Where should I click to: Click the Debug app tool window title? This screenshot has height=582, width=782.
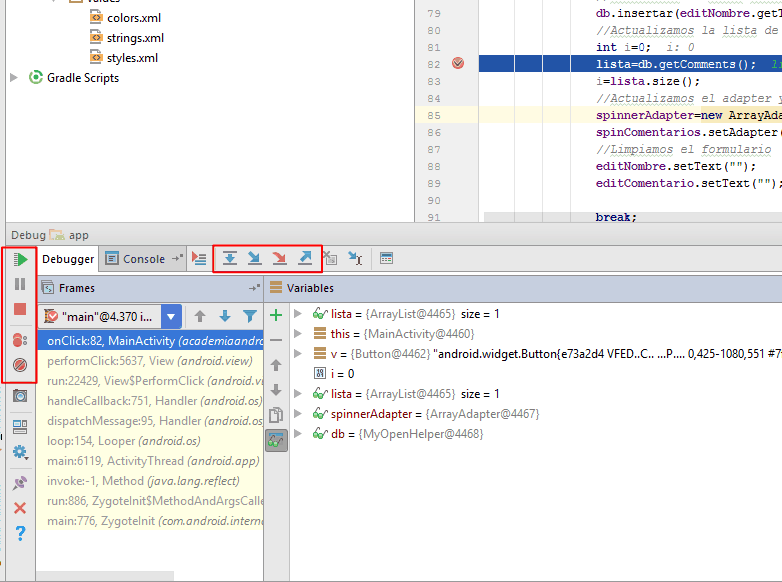tap(50, 235)
